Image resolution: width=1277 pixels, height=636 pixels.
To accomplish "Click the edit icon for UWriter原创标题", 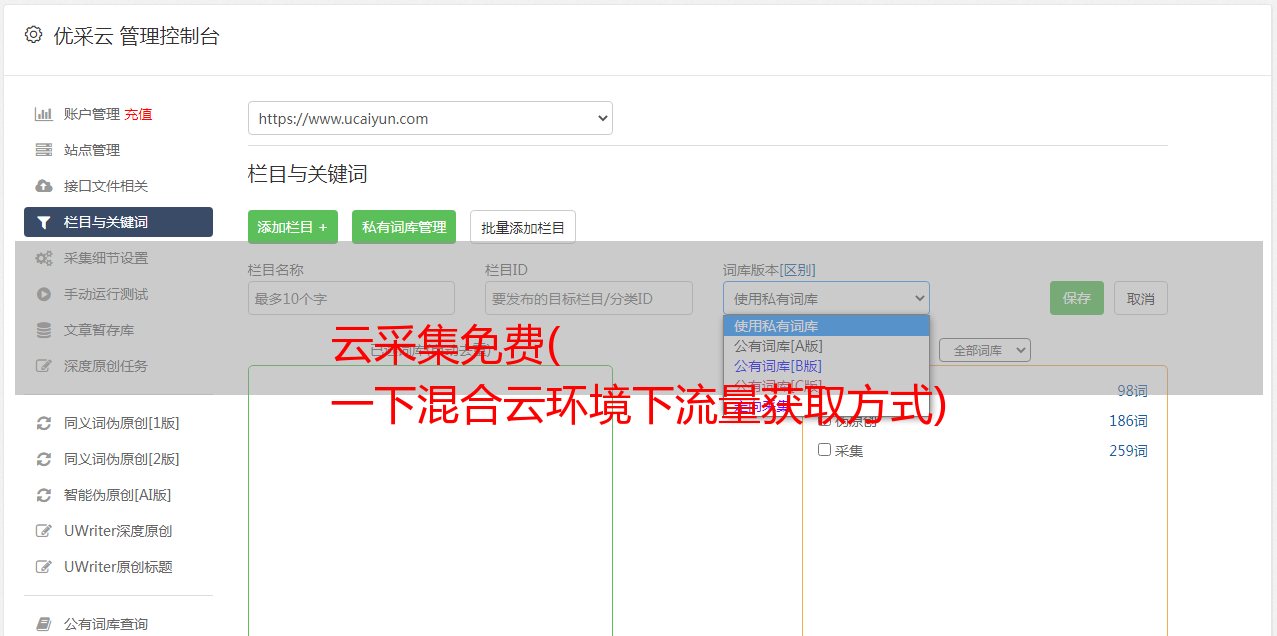I will click(44, 567).
